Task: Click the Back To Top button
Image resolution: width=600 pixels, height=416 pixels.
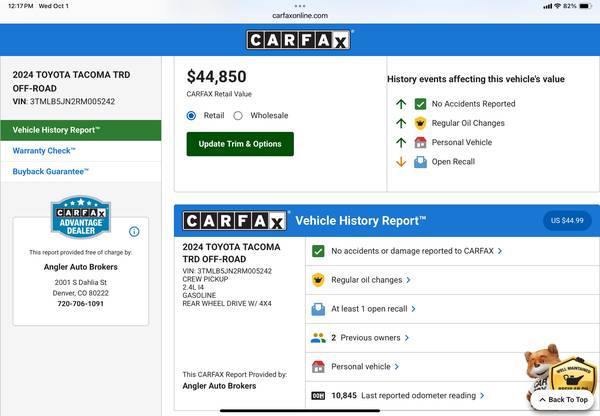Action: (562, 399)
